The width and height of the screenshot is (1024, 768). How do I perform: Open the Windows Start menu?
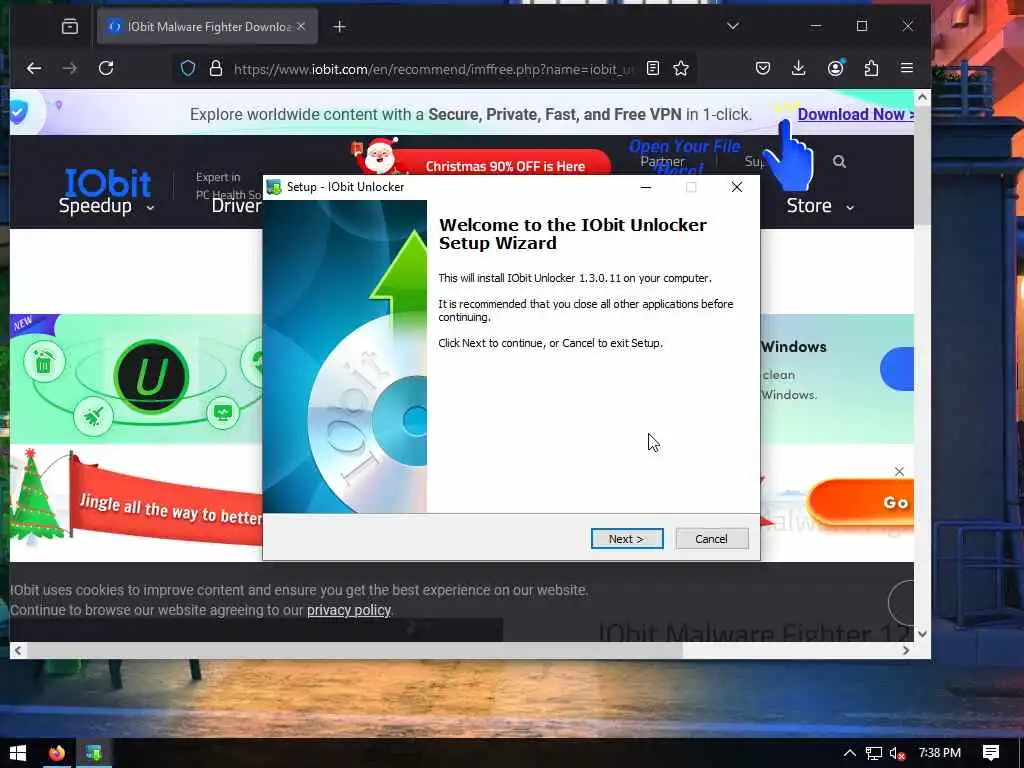[x=18, y=753]
